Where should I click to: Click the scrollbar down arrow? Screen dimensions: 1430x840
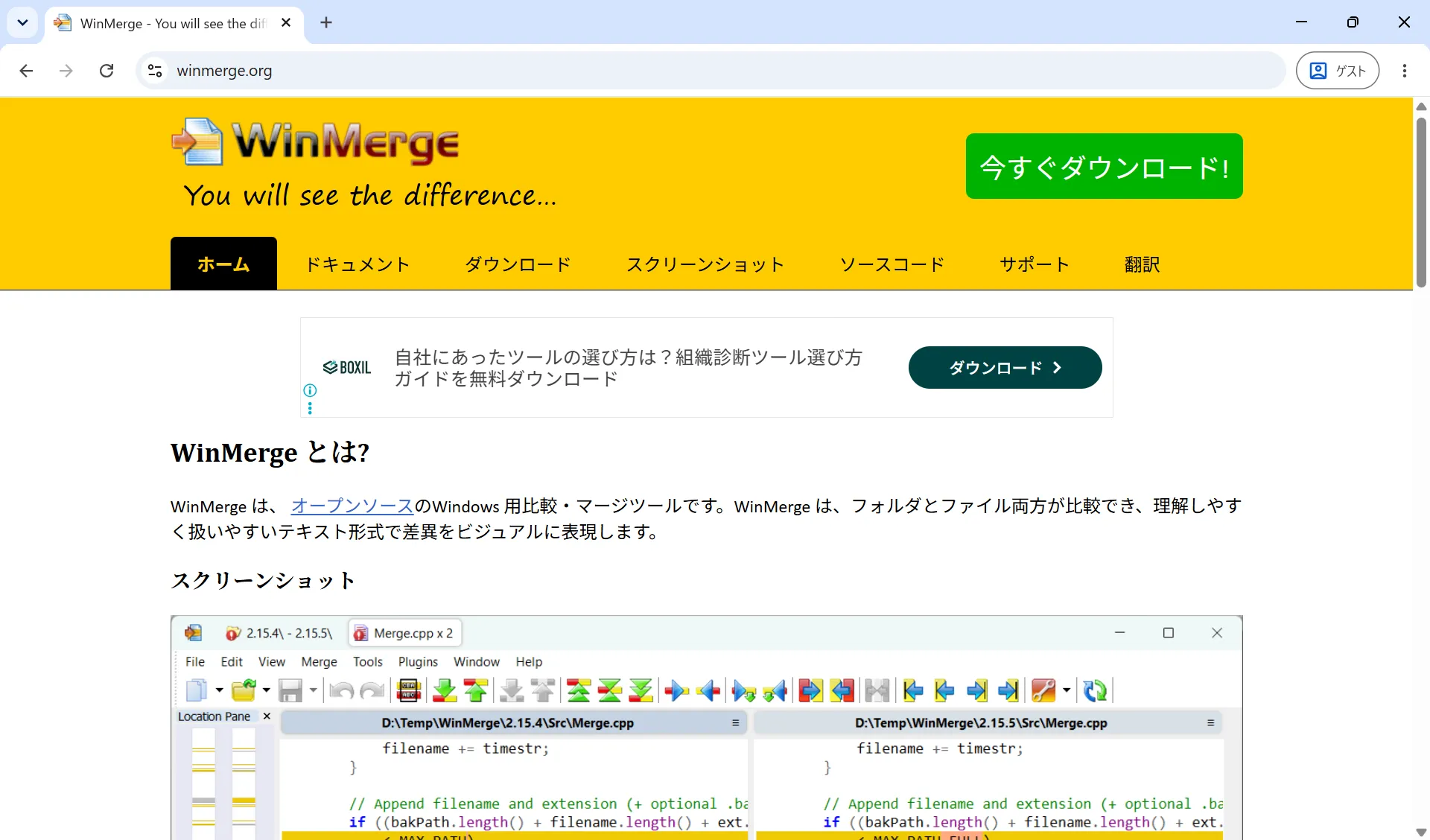tap(1421, 832)
